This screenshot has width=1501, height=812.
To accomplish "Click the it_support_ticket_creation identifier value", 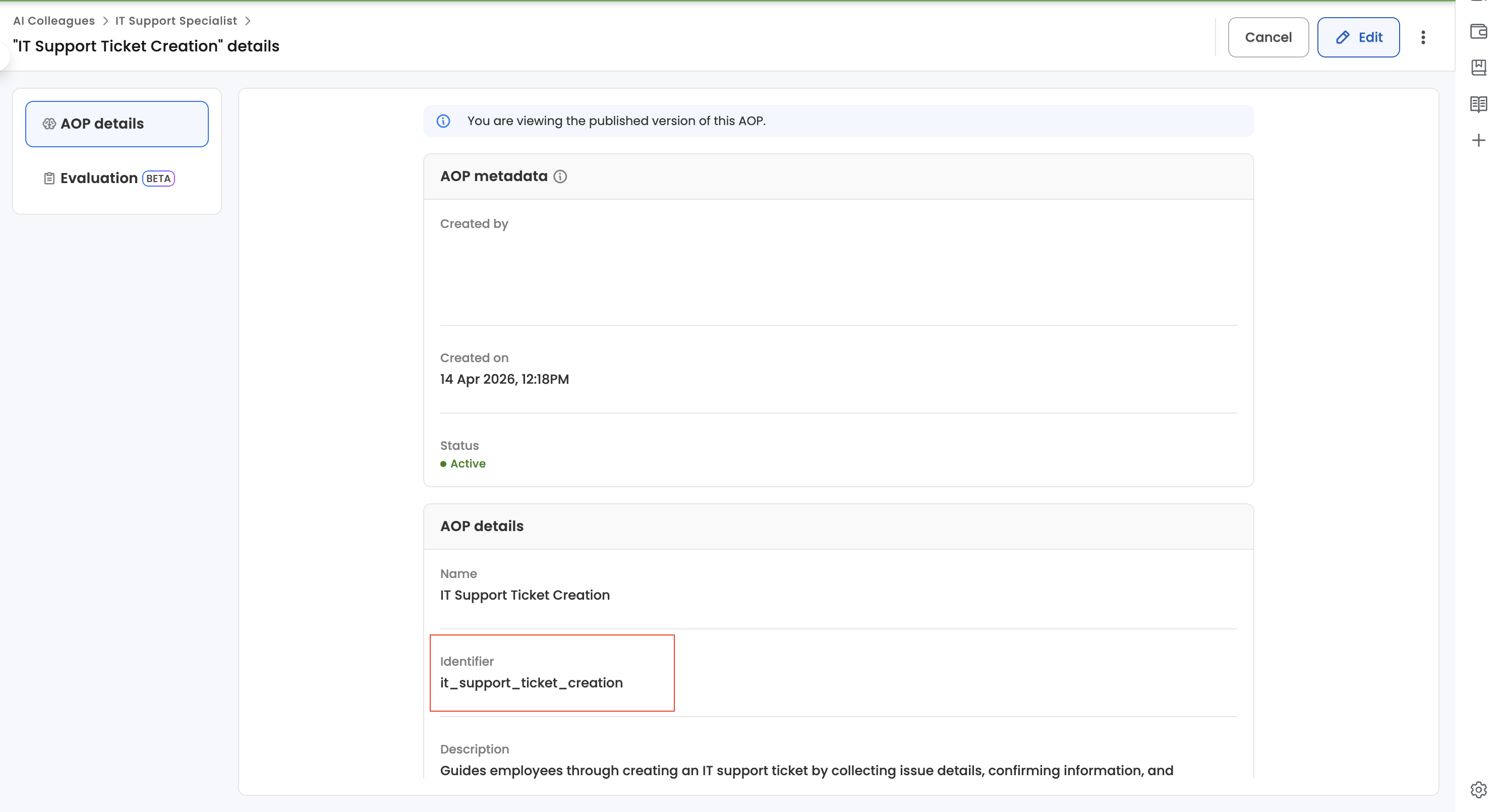I will (531, 683).
